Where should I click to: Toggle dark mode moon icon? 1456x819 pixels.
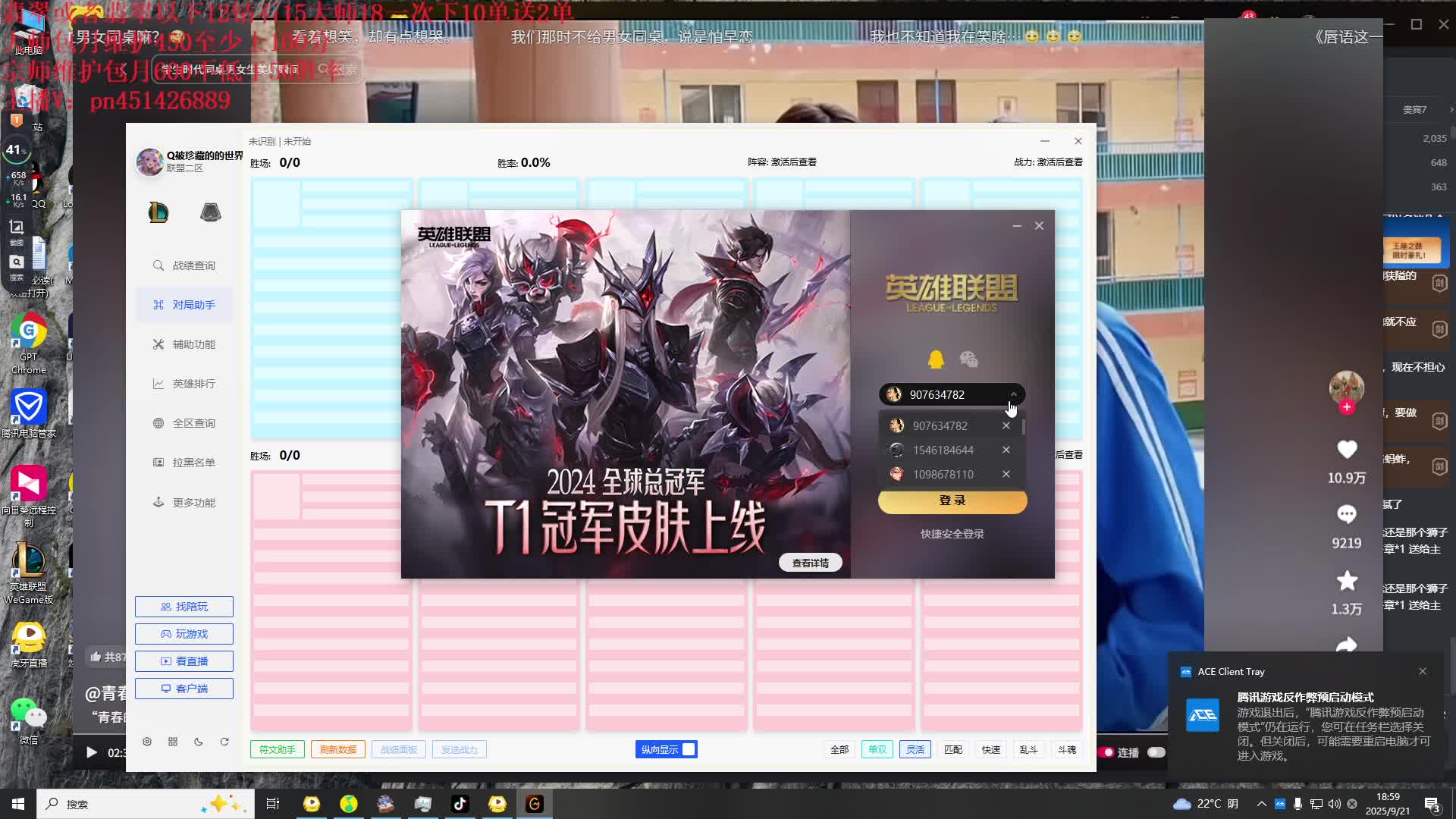click(x=199, y=742)
